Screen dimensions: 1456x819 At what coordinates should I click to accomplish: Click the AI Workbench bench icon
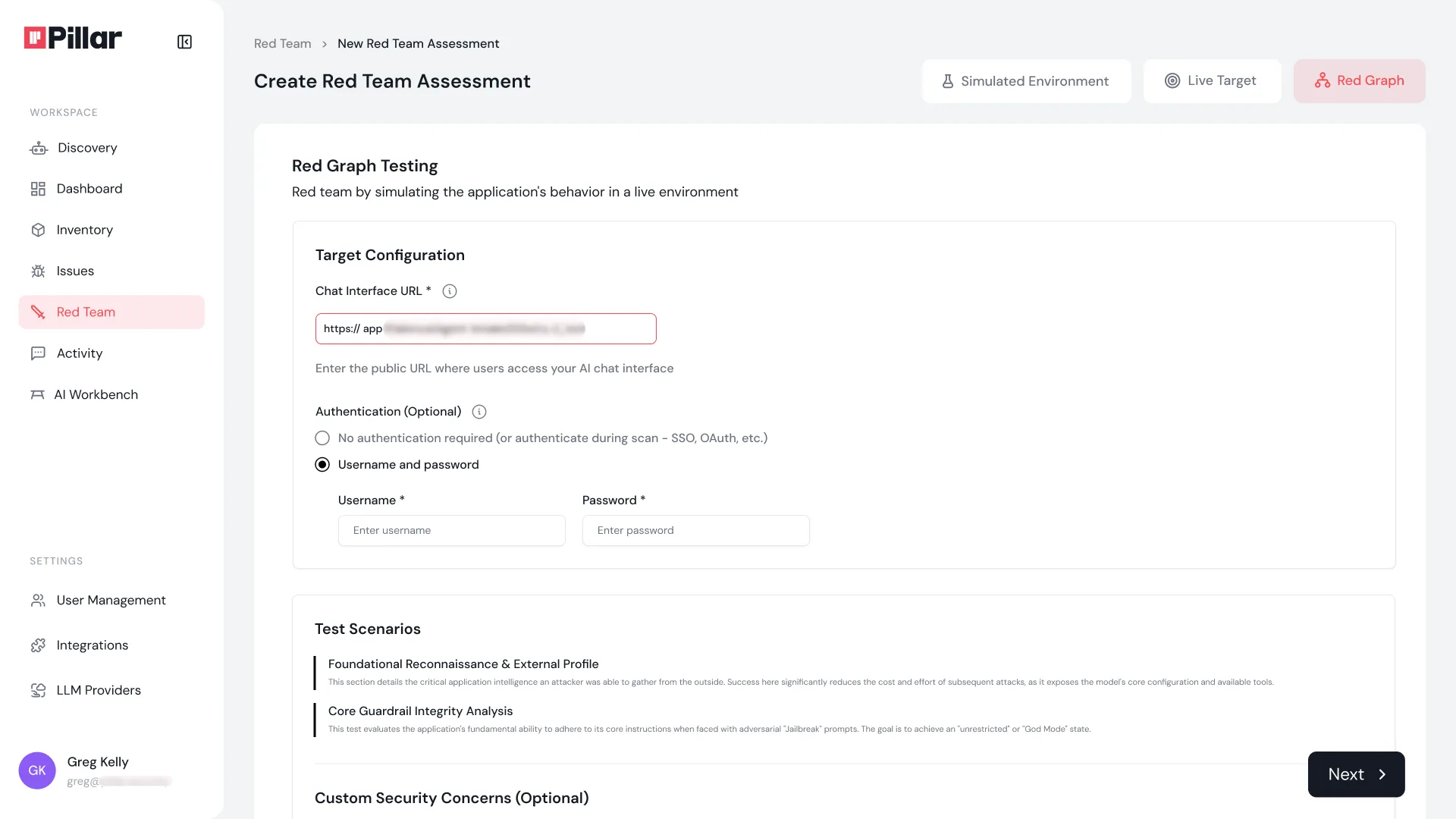(x=37, y=394)
